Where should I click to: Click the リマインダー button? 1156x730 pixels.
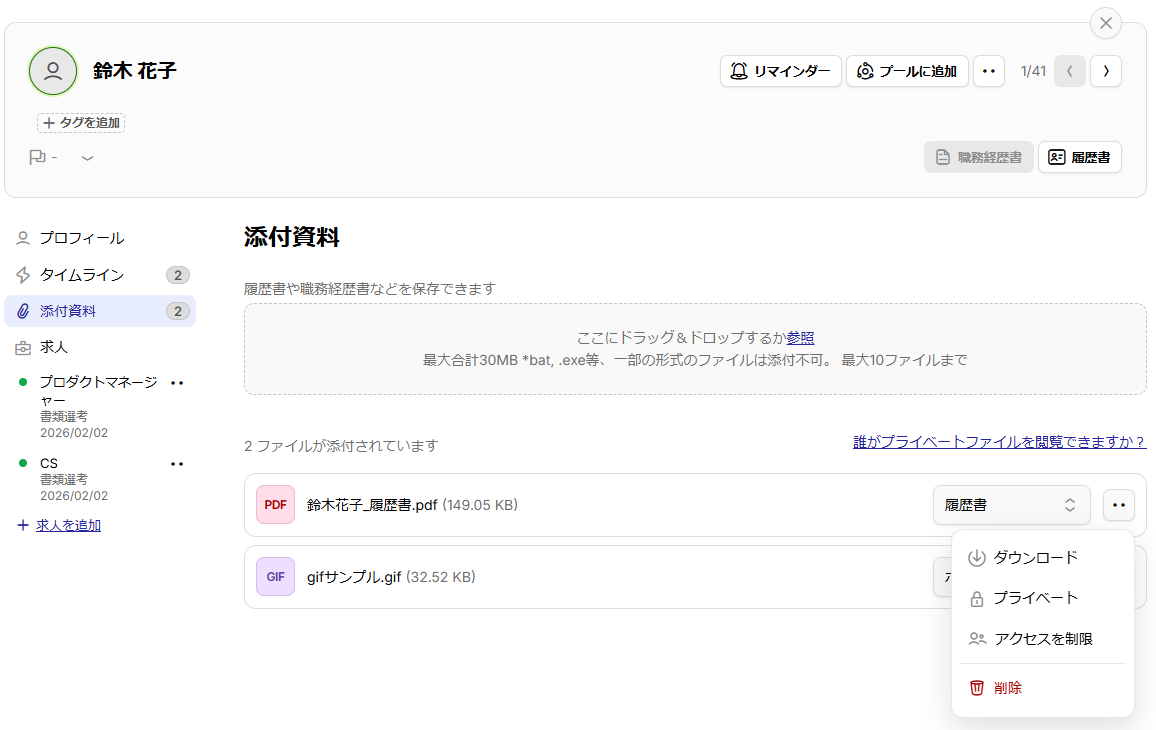(x=780, y=71)
